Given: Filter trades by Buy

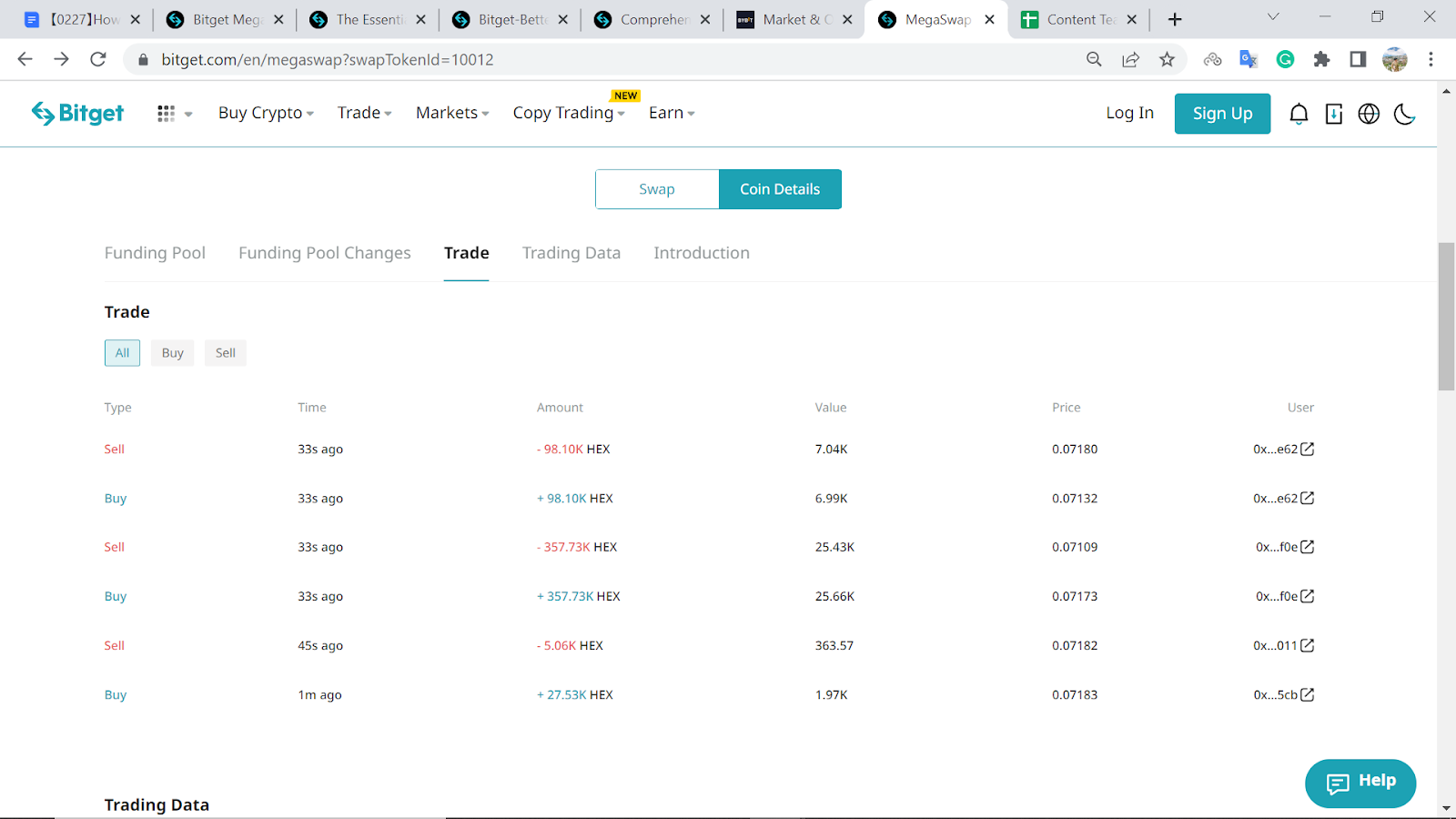Looking at the screenshot, I should click(x=173, y=353).
